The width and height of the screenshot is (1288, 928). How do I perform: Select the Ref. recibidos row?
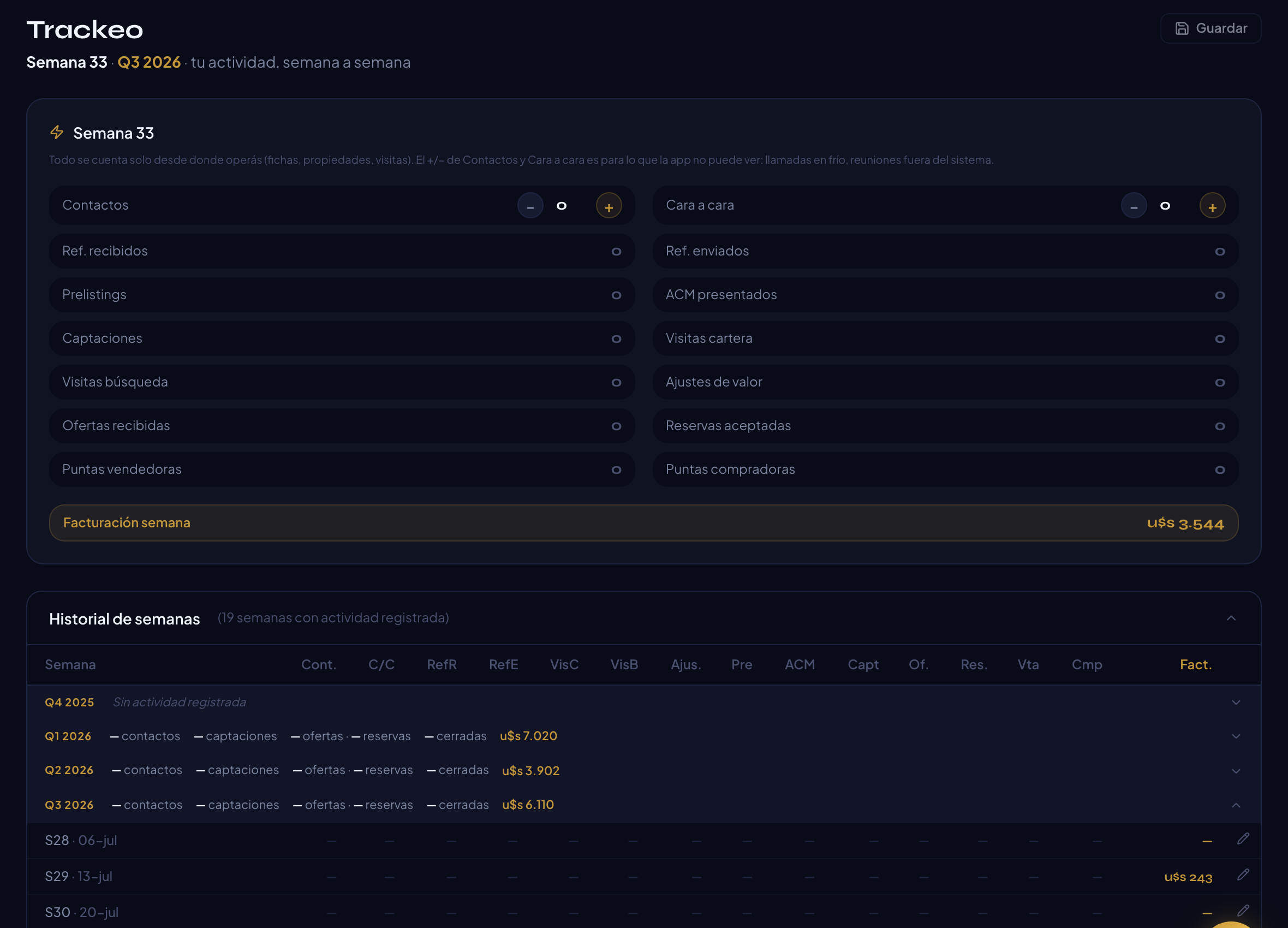point(342,251)
